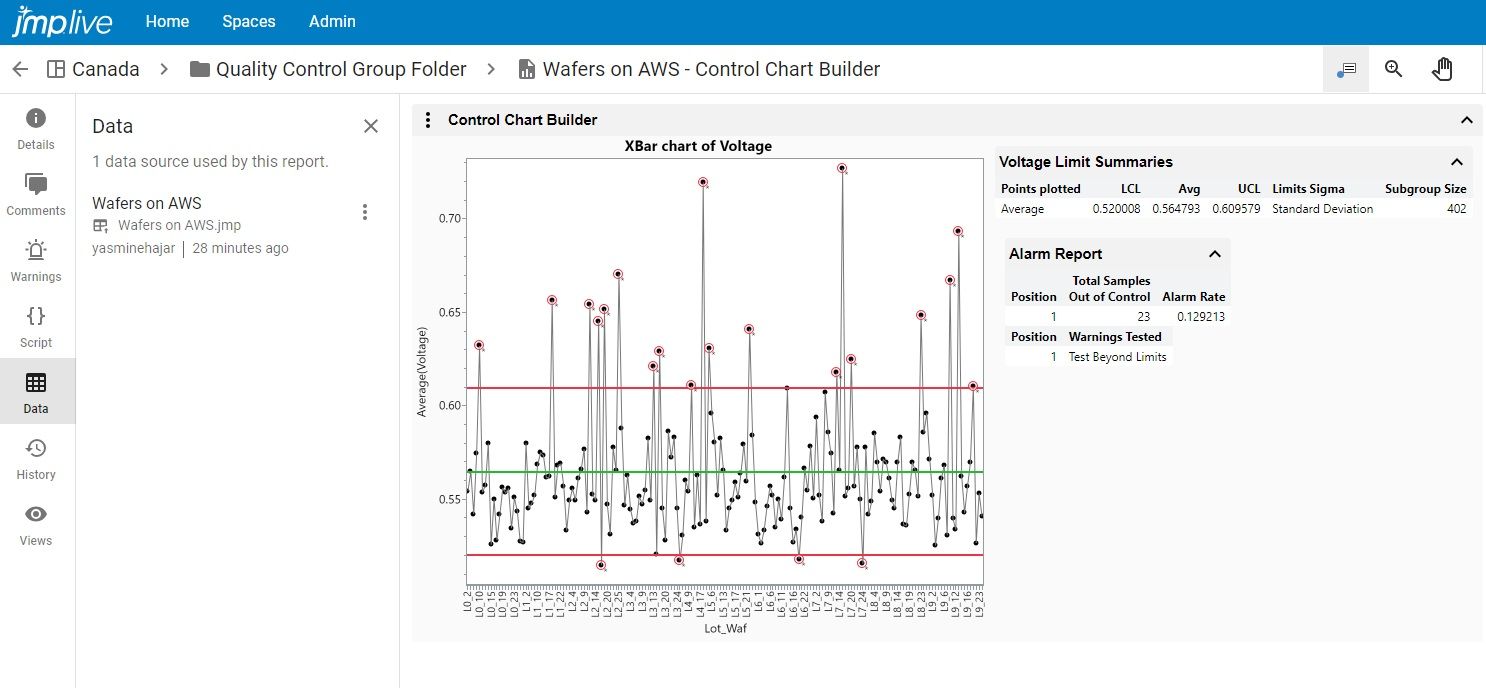1486x688 pixels.
Task: Select the grabber hand tool
Action: [x=1443, y=69]
